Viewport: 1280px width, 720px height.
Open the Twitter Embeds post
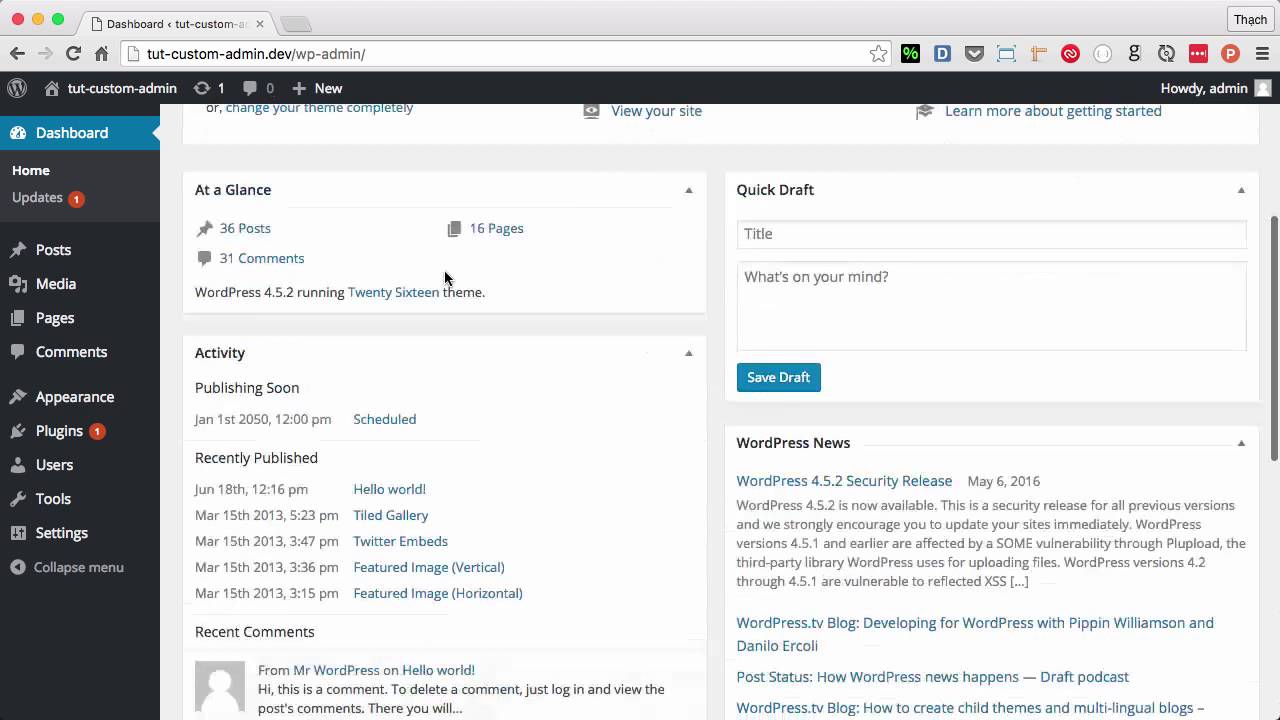coord(400,541)
